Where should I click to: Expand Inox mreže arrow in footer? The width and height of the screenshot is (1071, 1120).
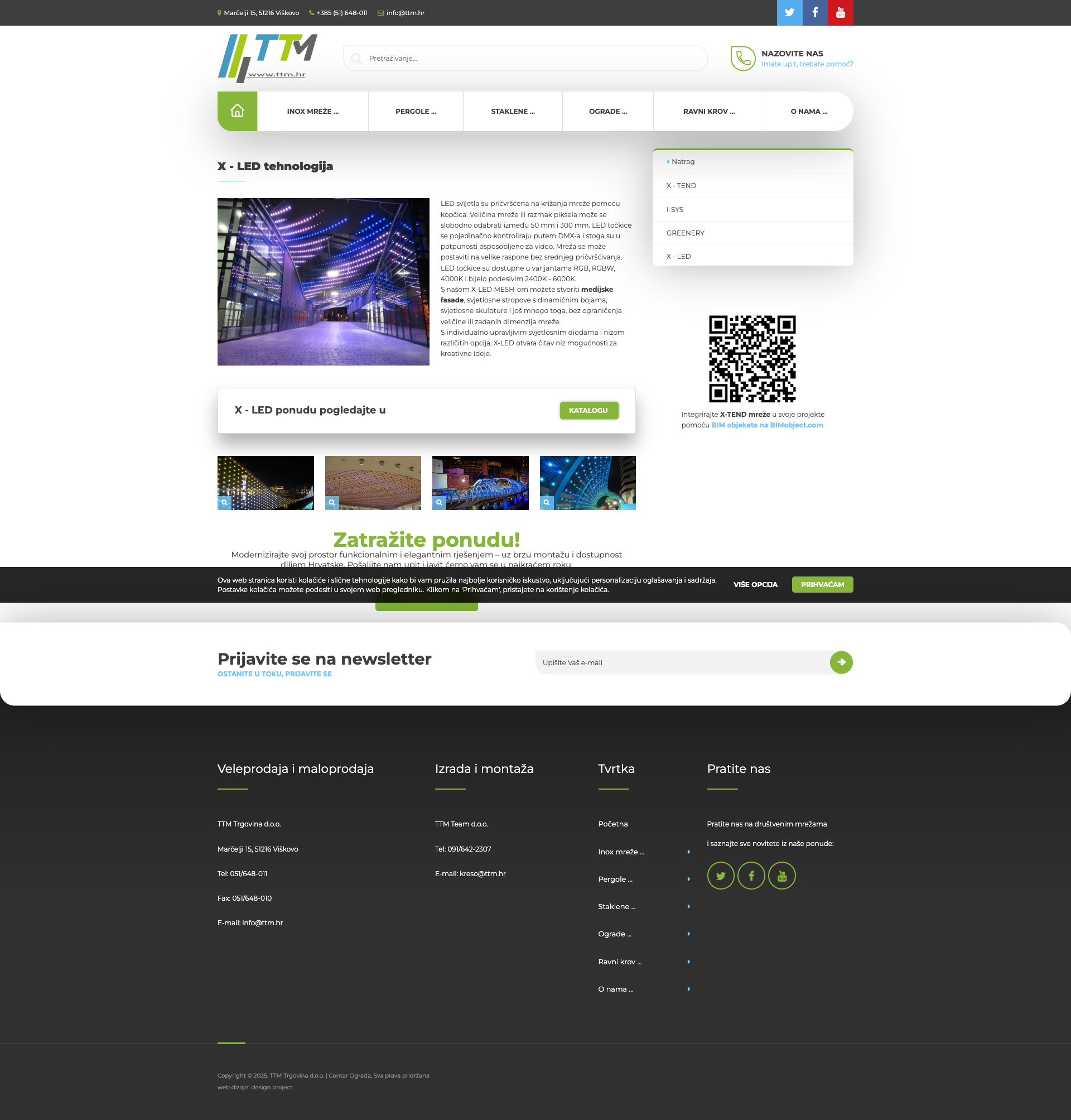click(688, 852)
